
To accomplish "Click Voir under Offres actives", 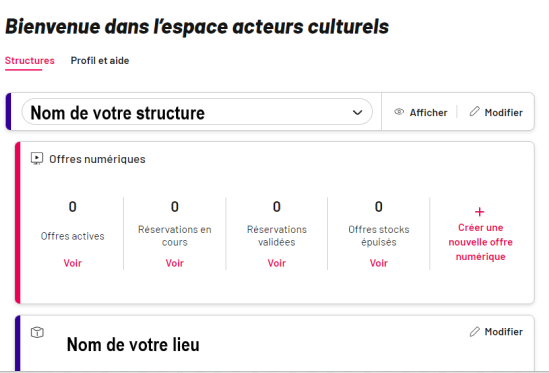I will 72,263.
